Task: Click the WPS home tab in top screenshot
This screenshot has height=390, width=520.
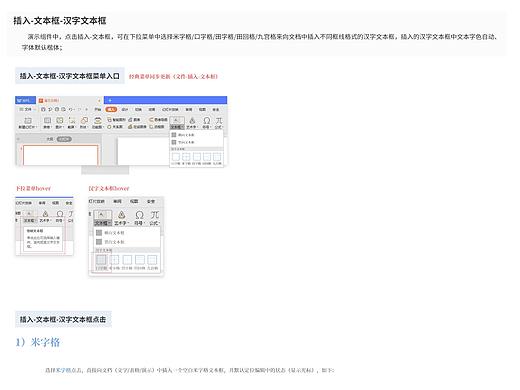Action: coord(25,100)
